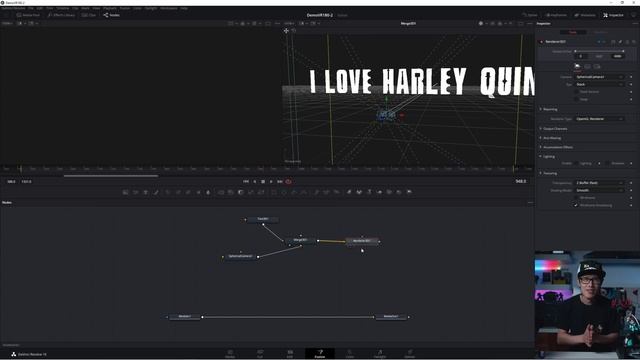Open the Spline panel button
The image size is (640, 360).
tap(530, 15)
